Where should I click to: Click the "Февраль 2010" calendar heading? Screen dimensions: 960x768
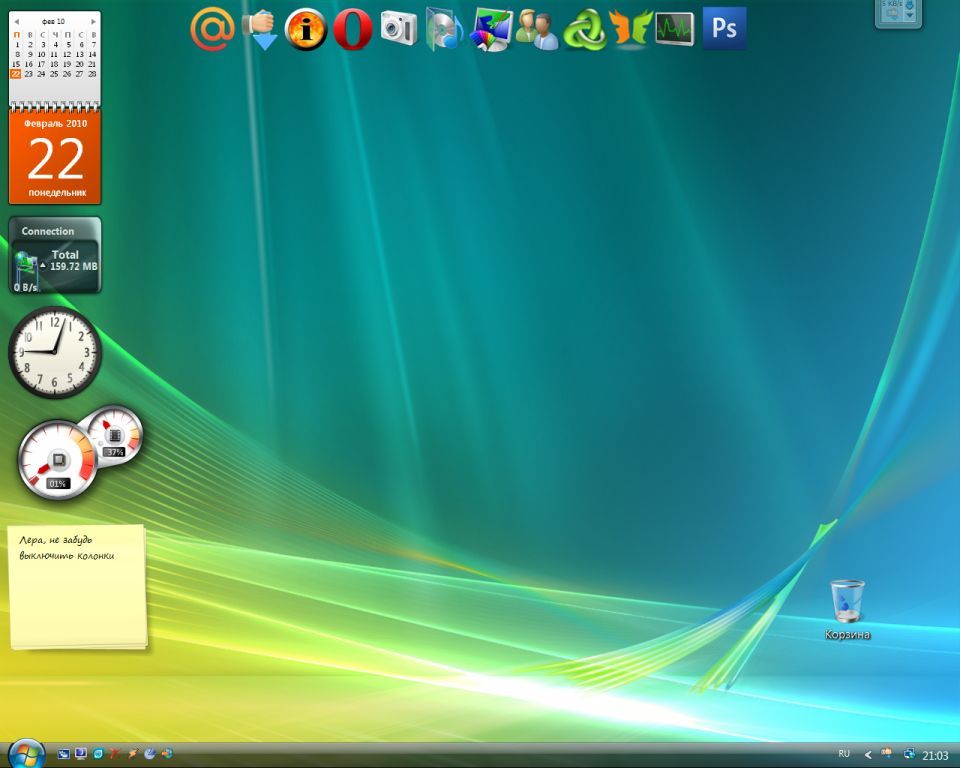tap(55, 123)
